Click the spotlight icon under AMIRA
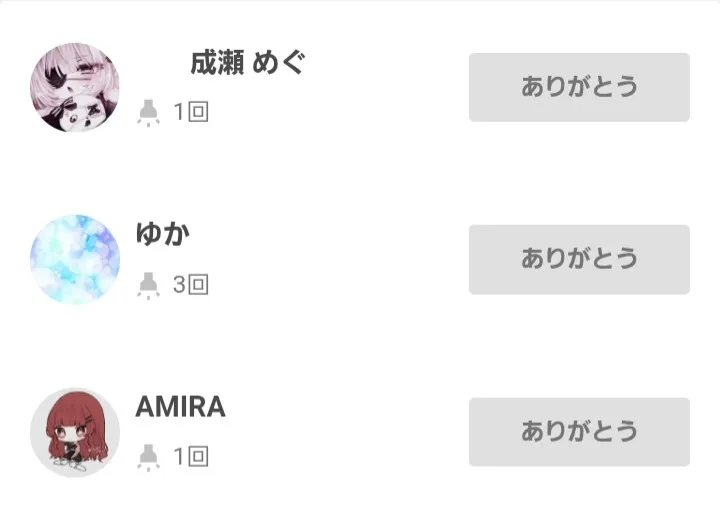This screenshot has height=515, width=720. coord(148,457)
